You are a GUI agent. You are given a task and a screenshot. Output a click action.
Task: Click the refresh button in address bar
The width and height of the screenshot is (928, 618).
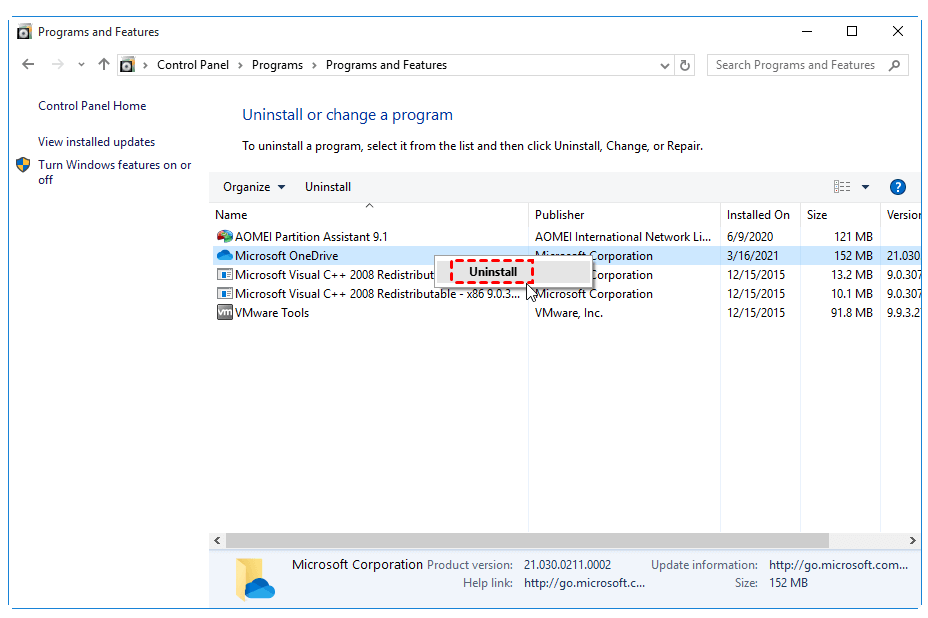[x=685, y=65]
